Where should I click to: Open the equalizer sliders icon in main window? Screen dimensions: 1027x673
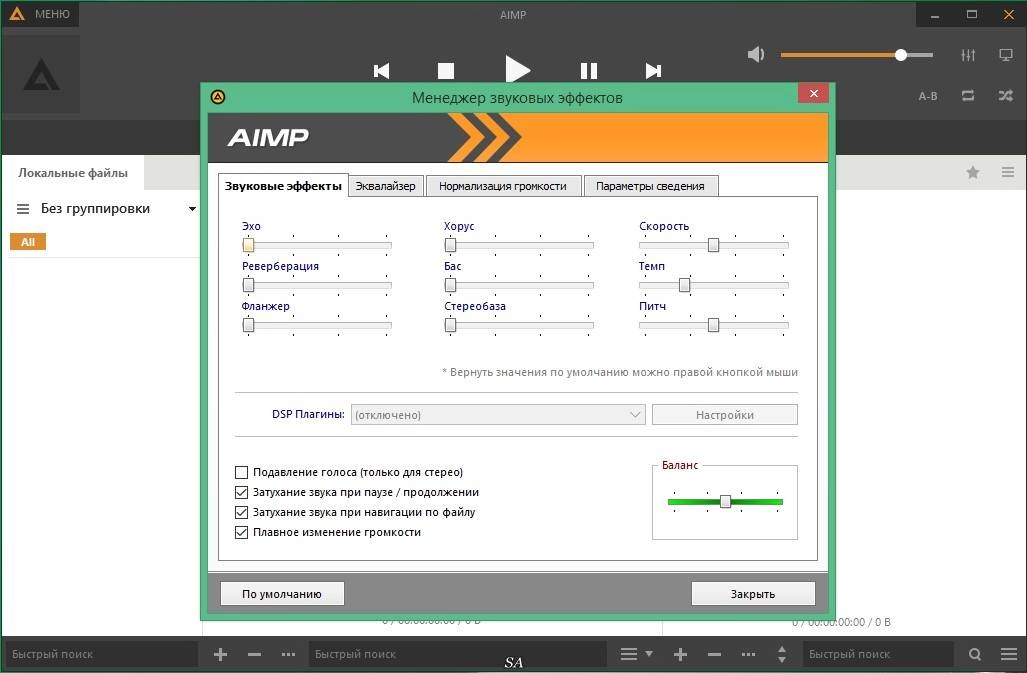[968, 55]
